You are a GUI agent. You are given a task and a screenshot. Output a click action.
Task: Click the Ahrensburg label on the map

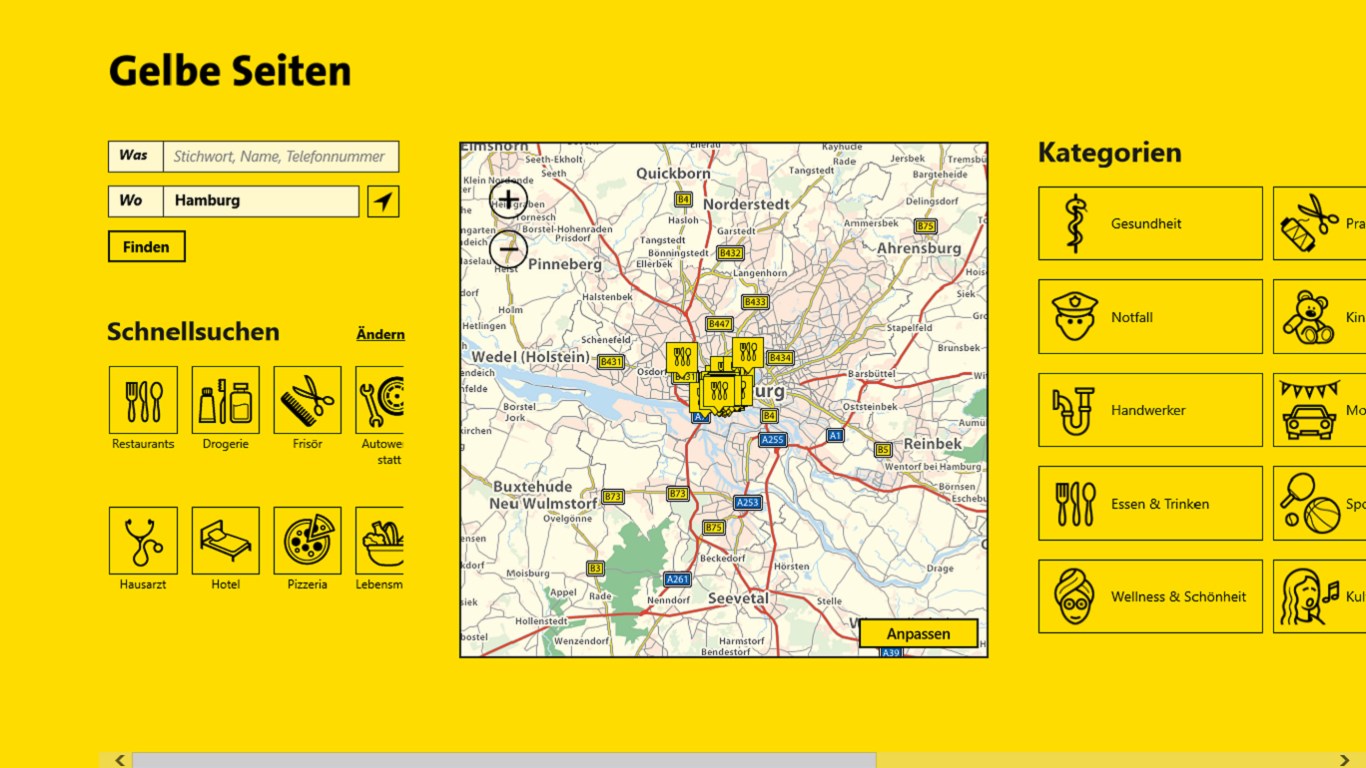coord(919,248)
